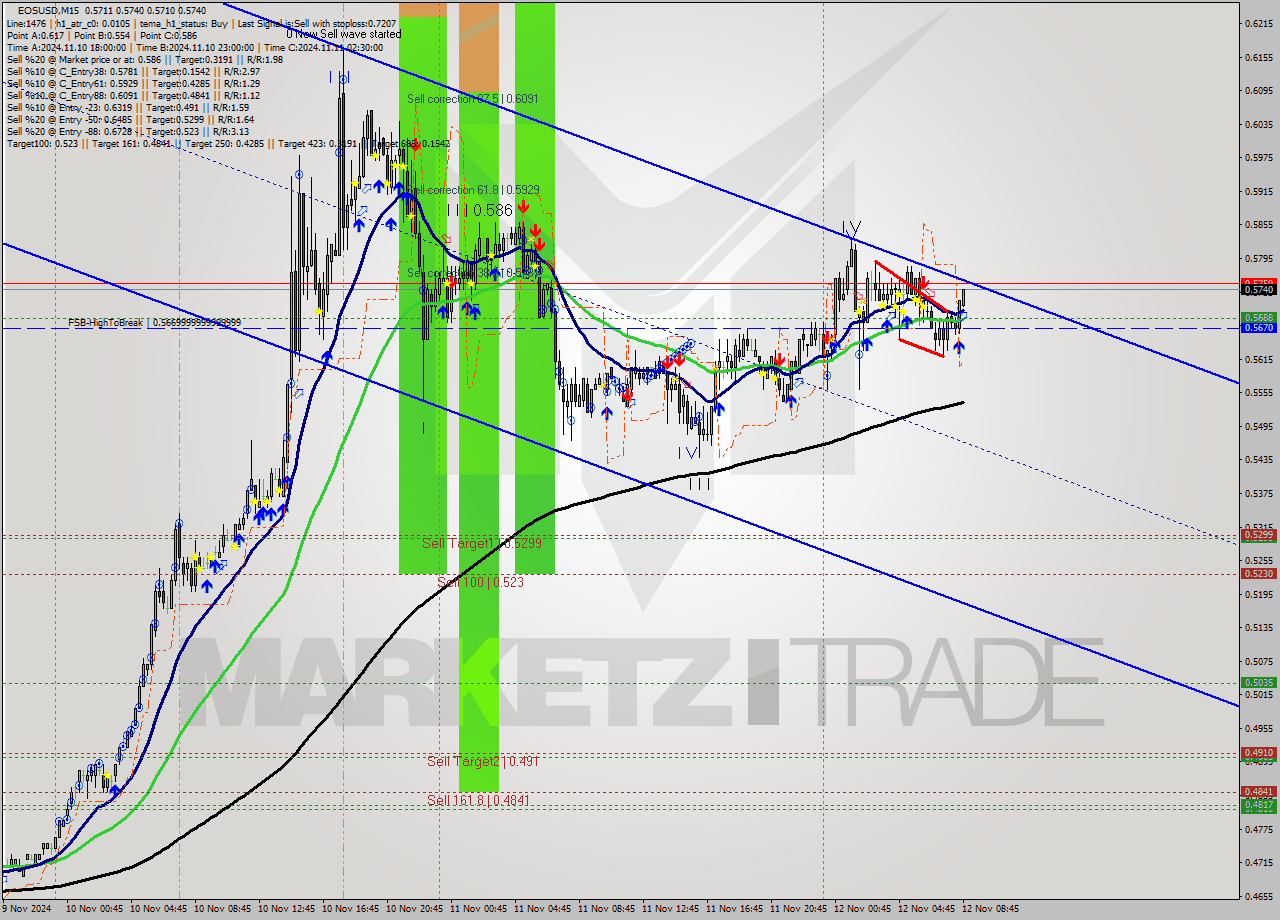
Task: Click the 0.5915 price scale label
Action: coord(1260,191)
